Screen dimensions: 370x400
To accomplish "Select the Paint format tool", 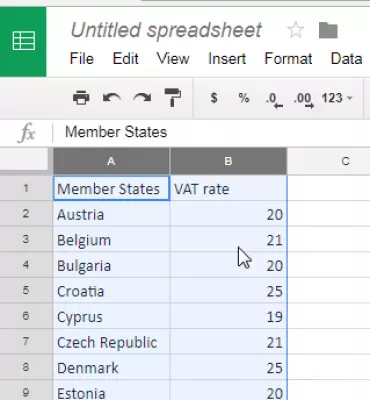I will (x=173, y=98).
